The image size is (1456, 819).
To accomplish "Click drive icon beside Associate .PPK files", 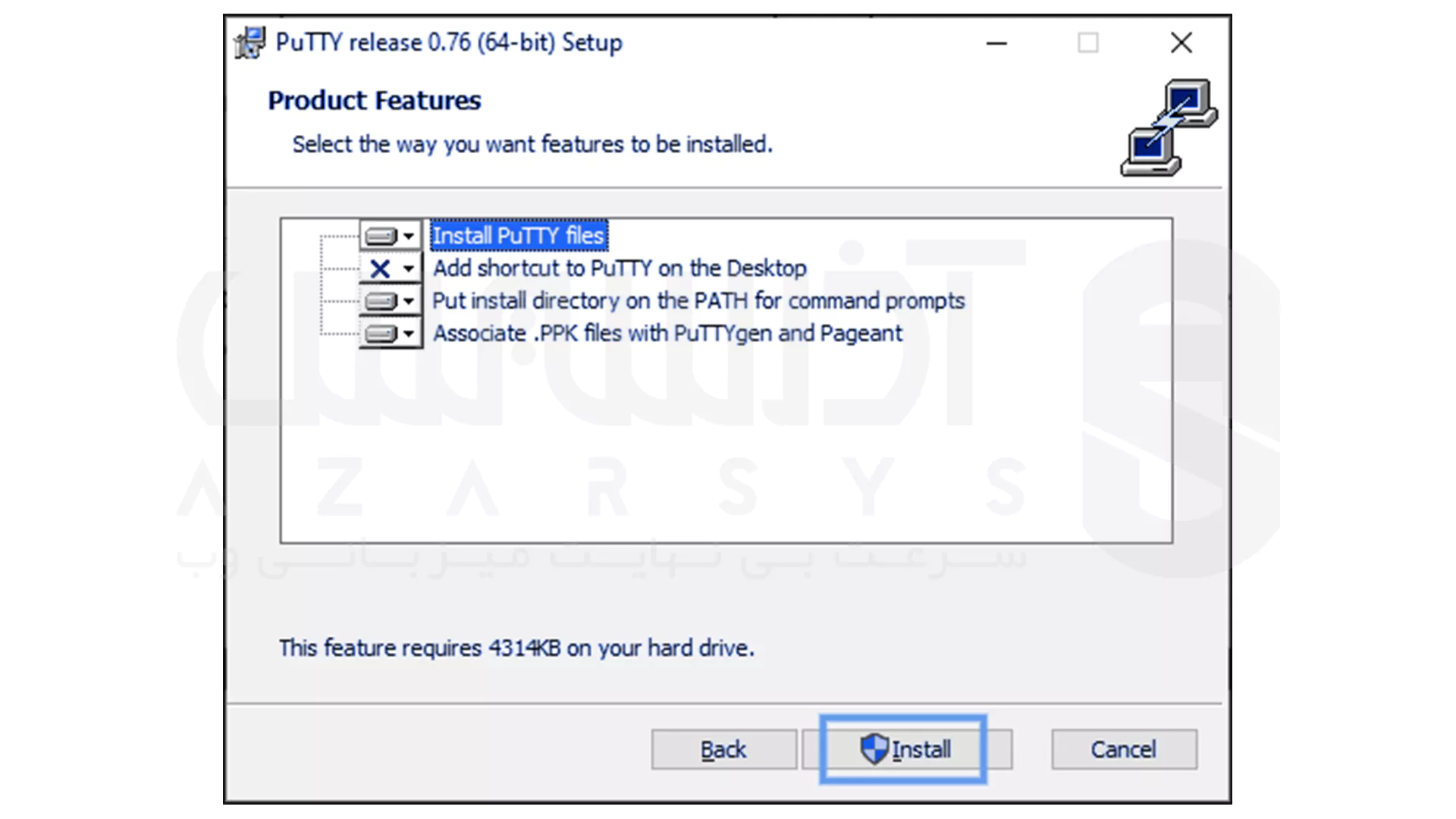I will click(381, 334).
